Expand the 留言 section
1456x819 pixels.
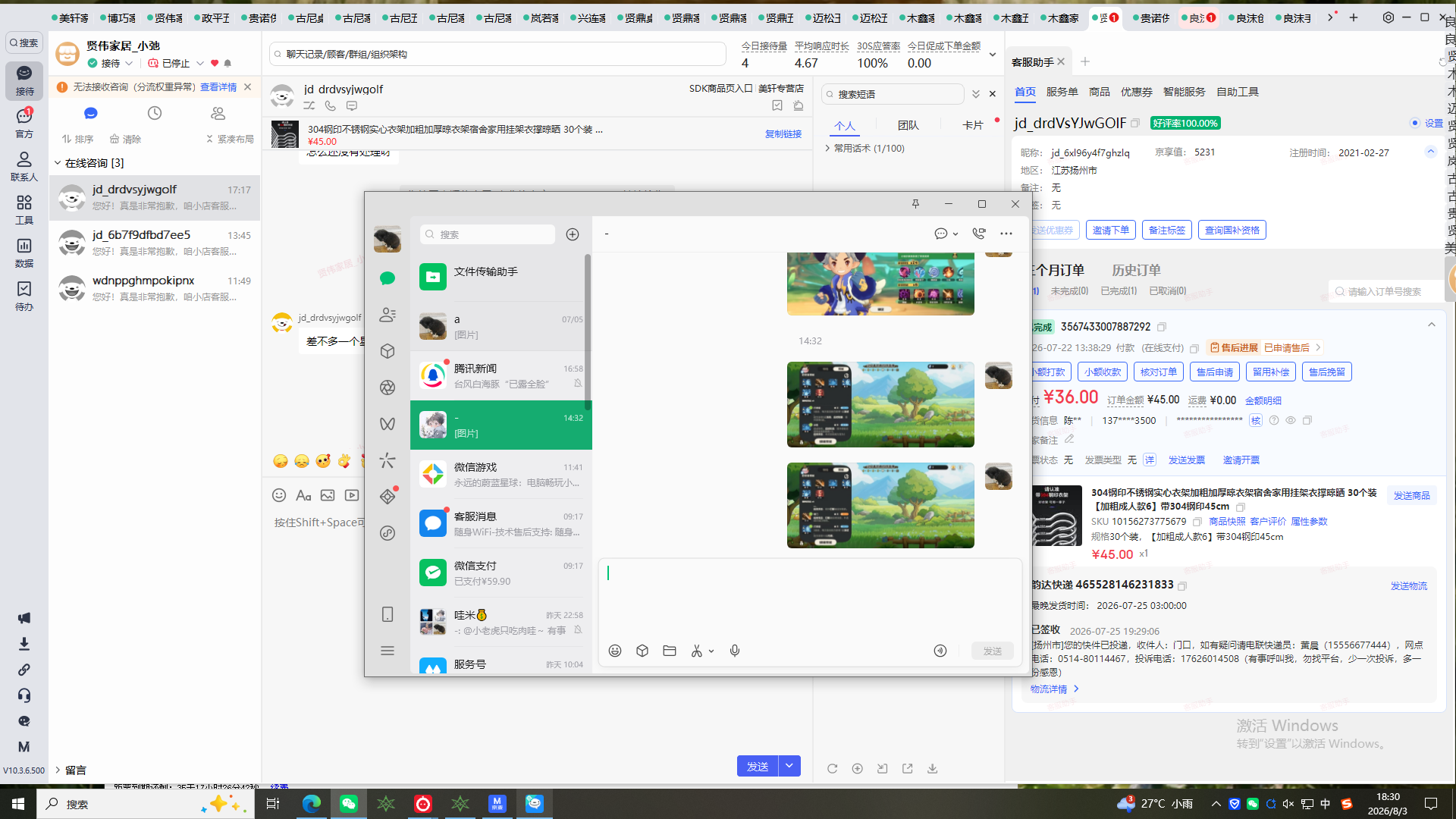(x=58, y=770)
